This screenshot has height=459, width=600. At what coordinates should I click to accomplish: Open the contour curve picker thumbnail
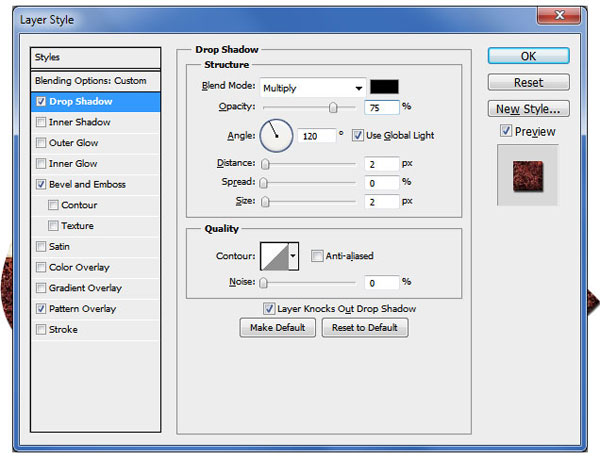[x=273, y=256]
